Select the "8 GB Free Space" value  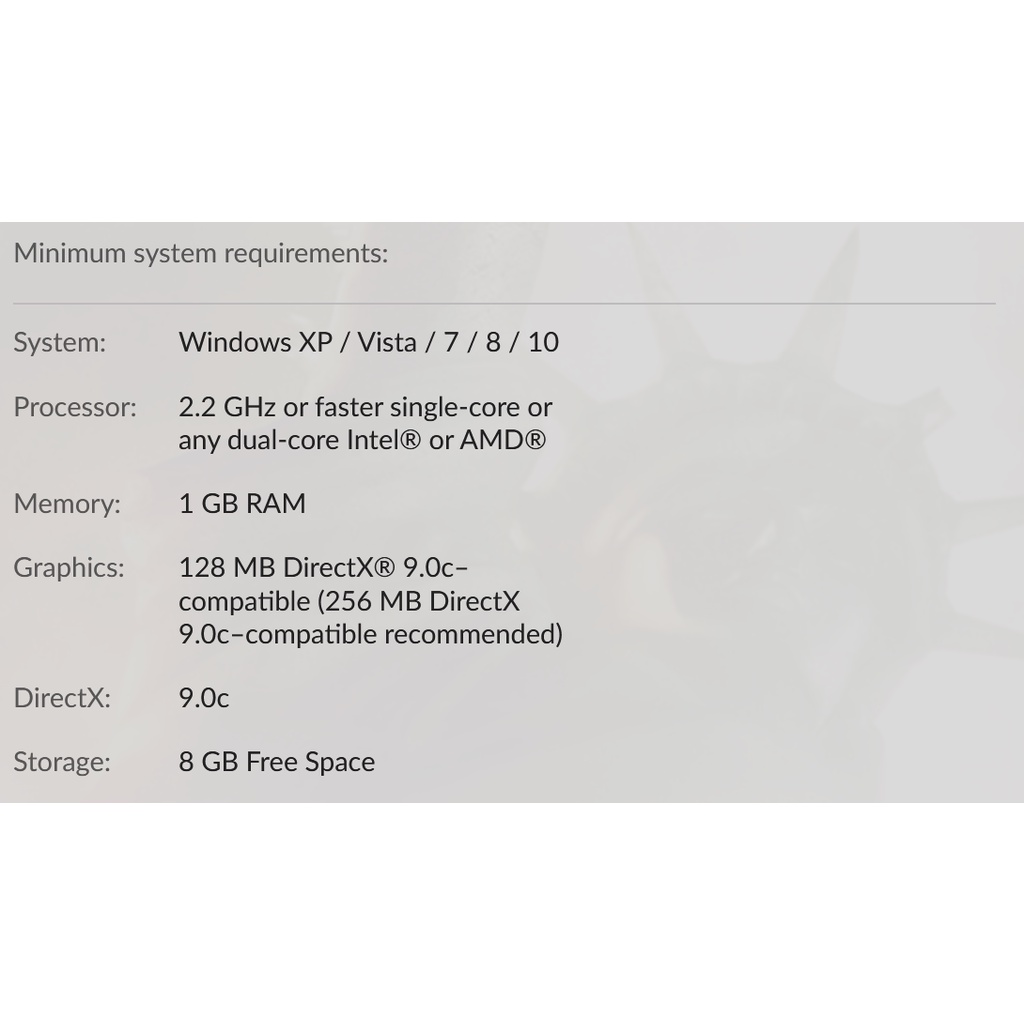click(276, 762)
